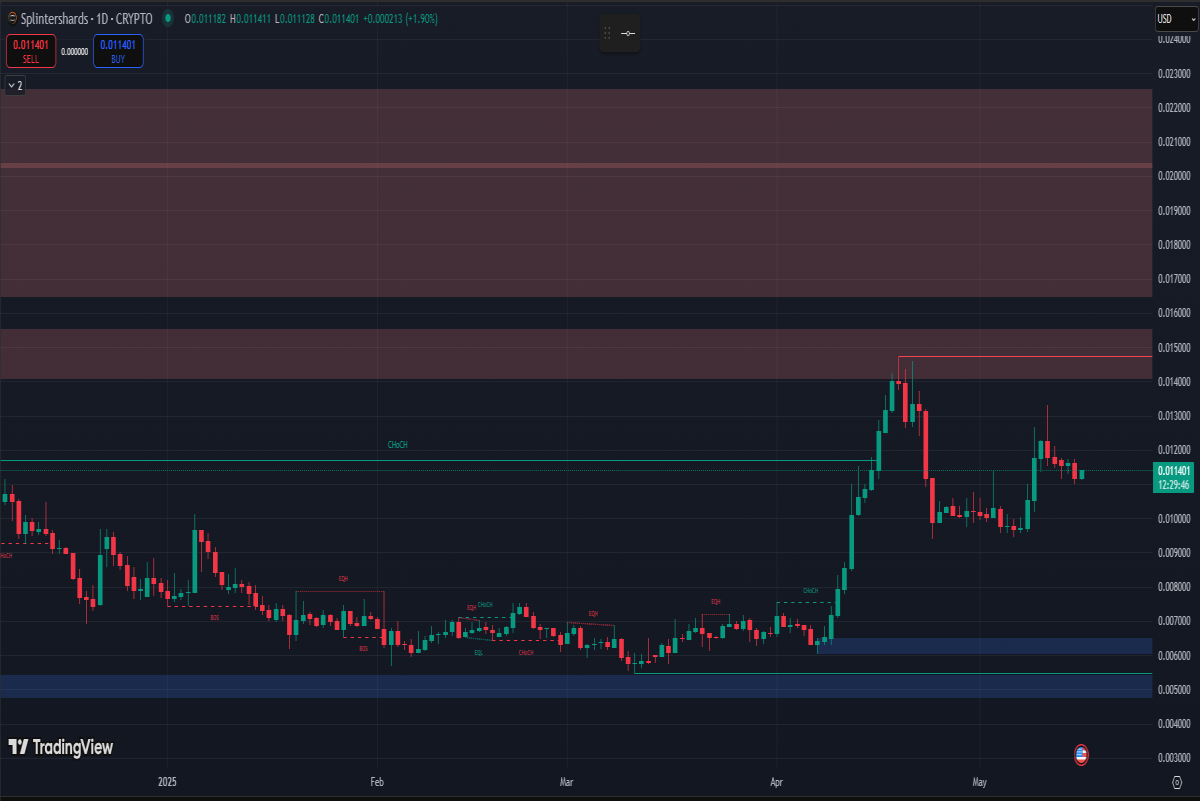Click the Apr label on time axis
The width and height of the screenshot is (1200, 801).
pyautogui.click(x=777, y=780)
